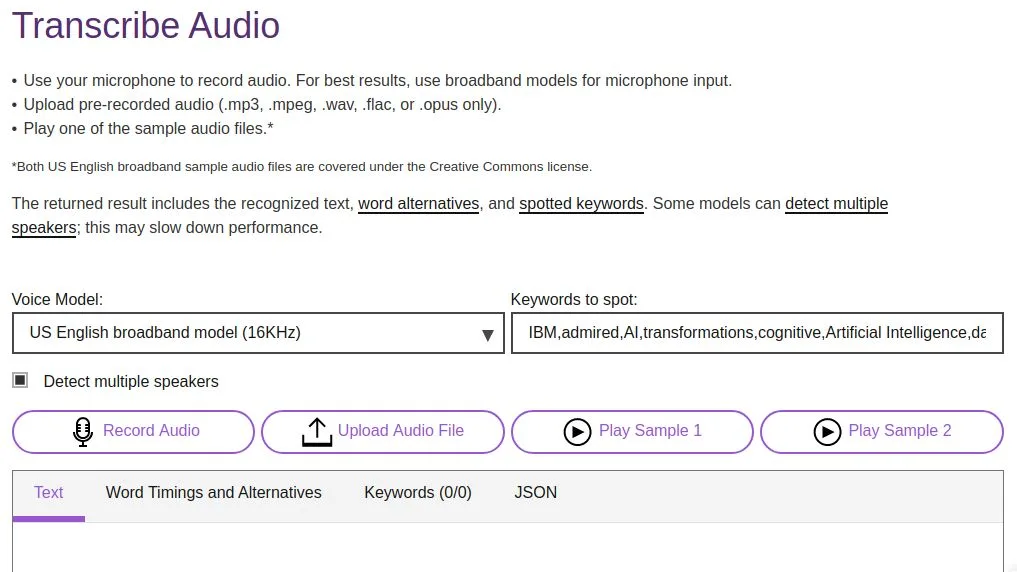Click the Keywords to spot: label
Viewport: 1017px width, 572px height.
[574, 300]
